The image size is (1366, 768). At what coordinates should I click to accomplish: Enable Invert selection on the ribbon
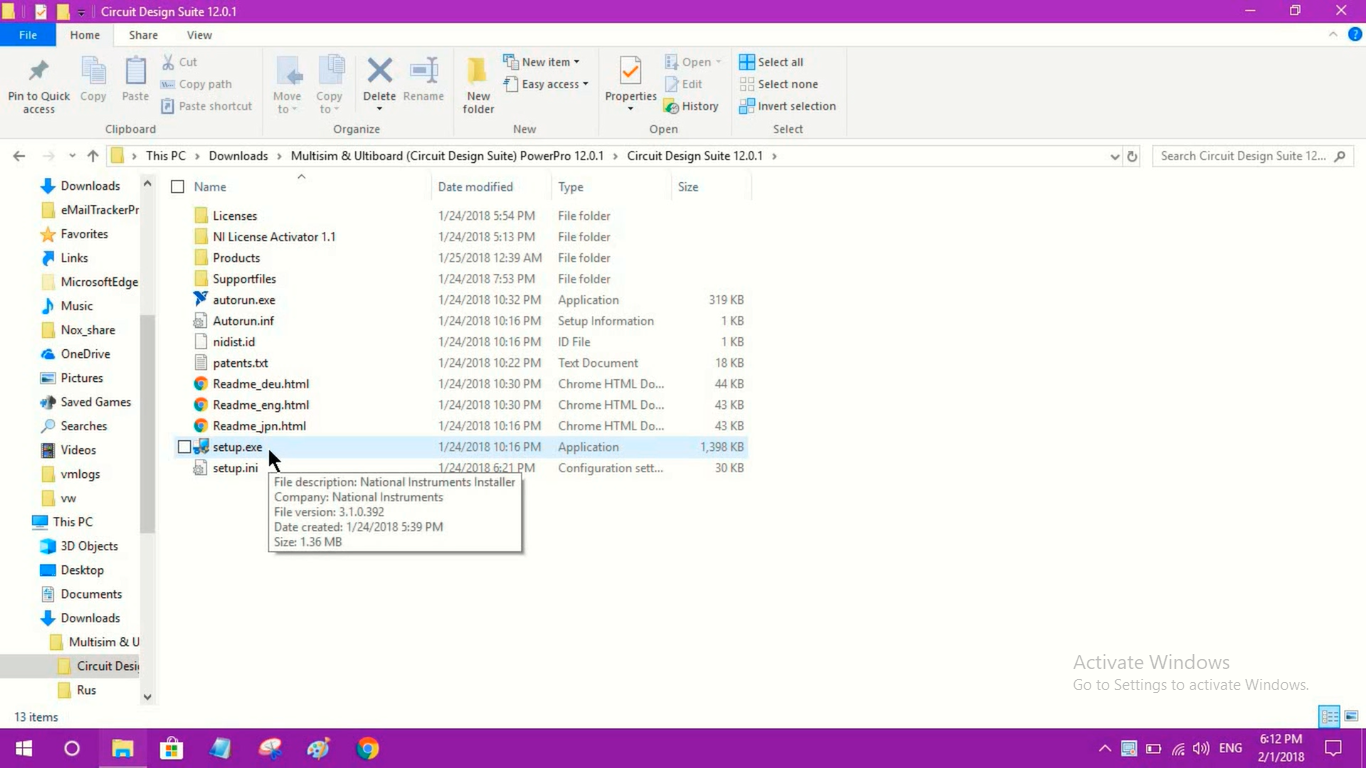787,106
